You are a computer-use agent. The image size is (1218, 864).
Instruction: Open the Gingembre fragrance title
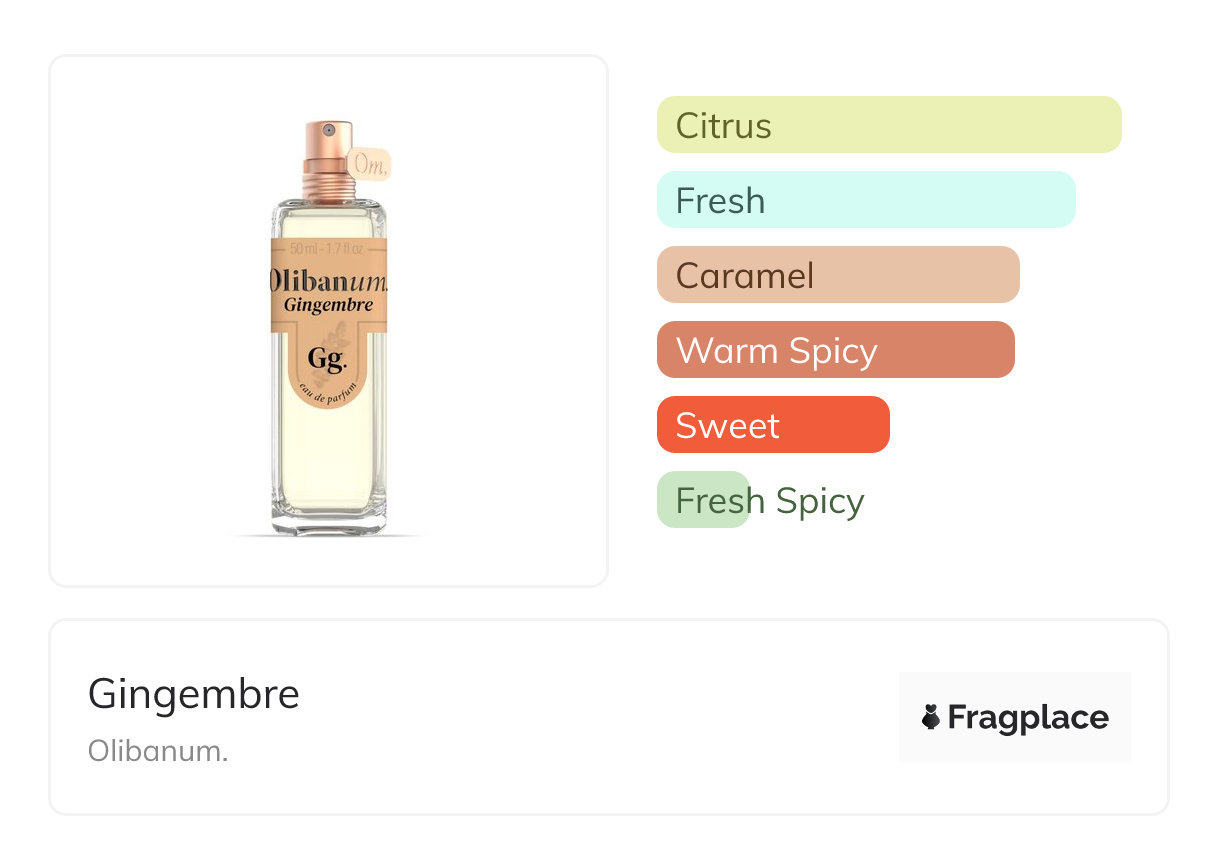click(x=194, y=693)
